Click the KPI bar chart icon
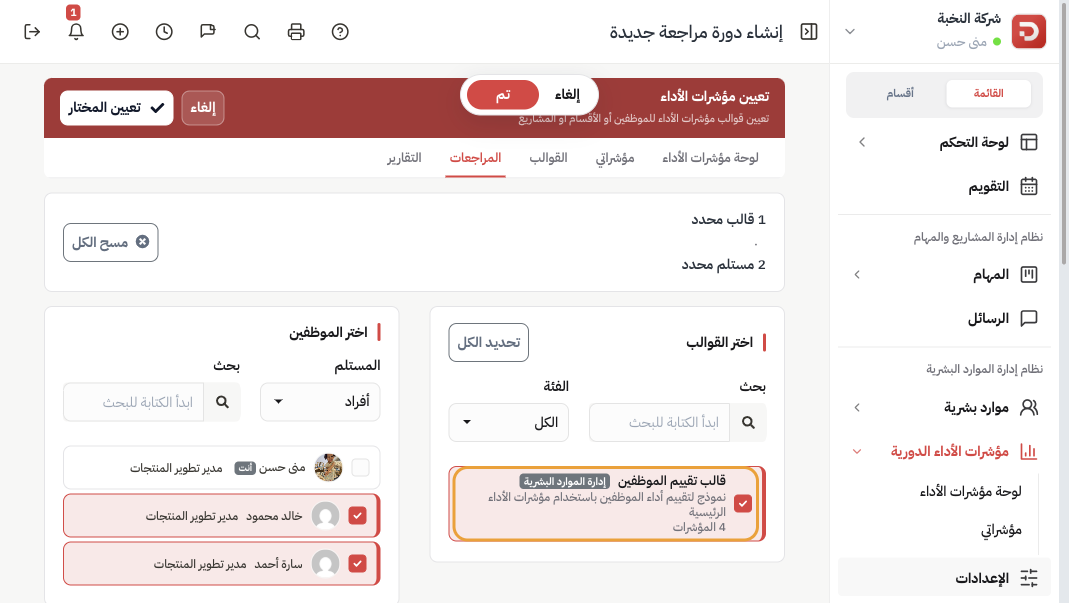Image resolution: width=1069 pixels, height=603 pixels. [1029, 451]
